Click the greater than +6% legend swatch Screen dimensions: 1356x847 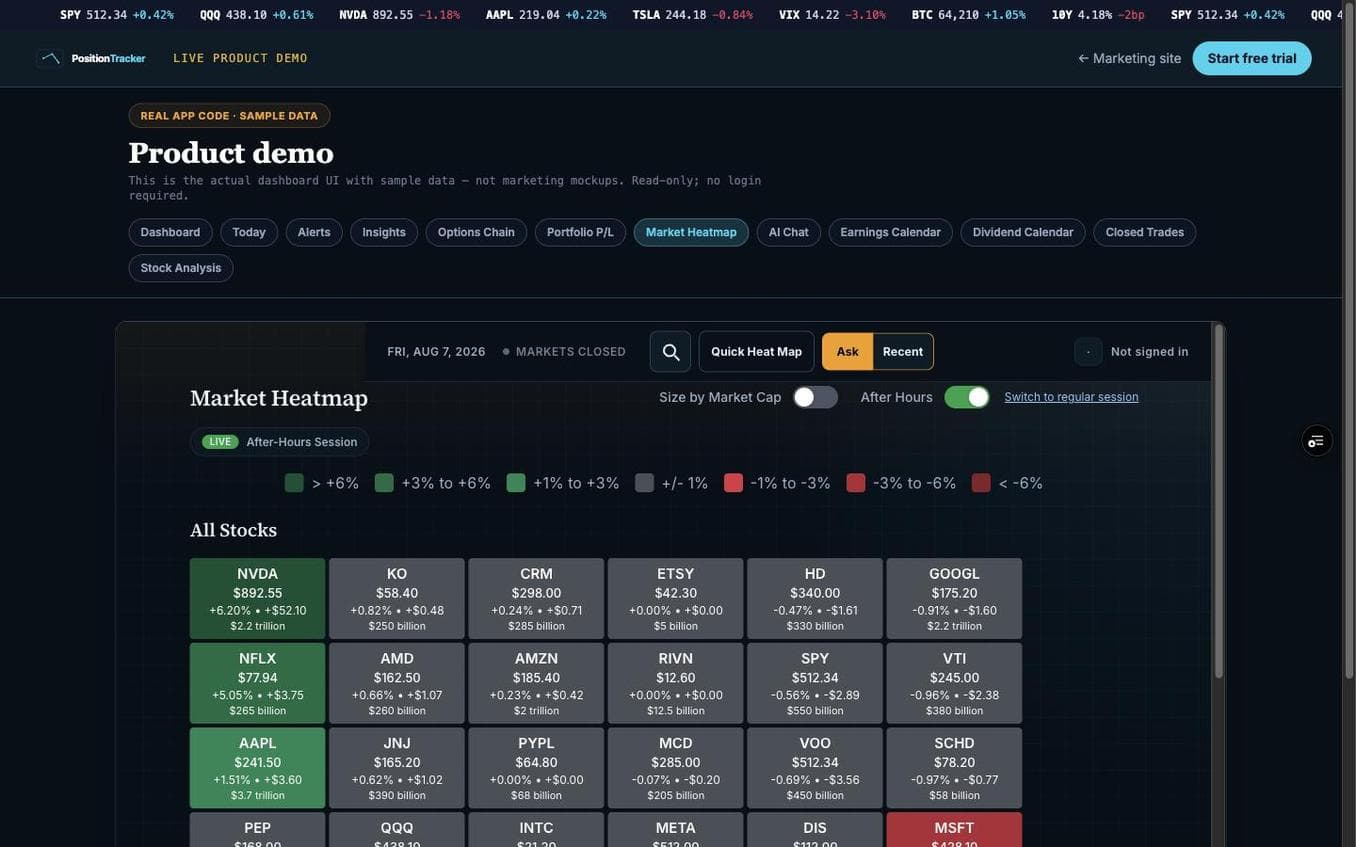(294, 483)
